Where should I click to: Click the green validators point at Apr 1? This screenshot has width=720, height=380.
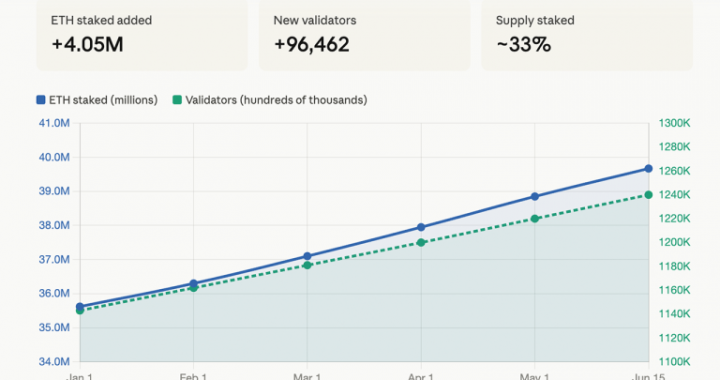pos(421,242)
